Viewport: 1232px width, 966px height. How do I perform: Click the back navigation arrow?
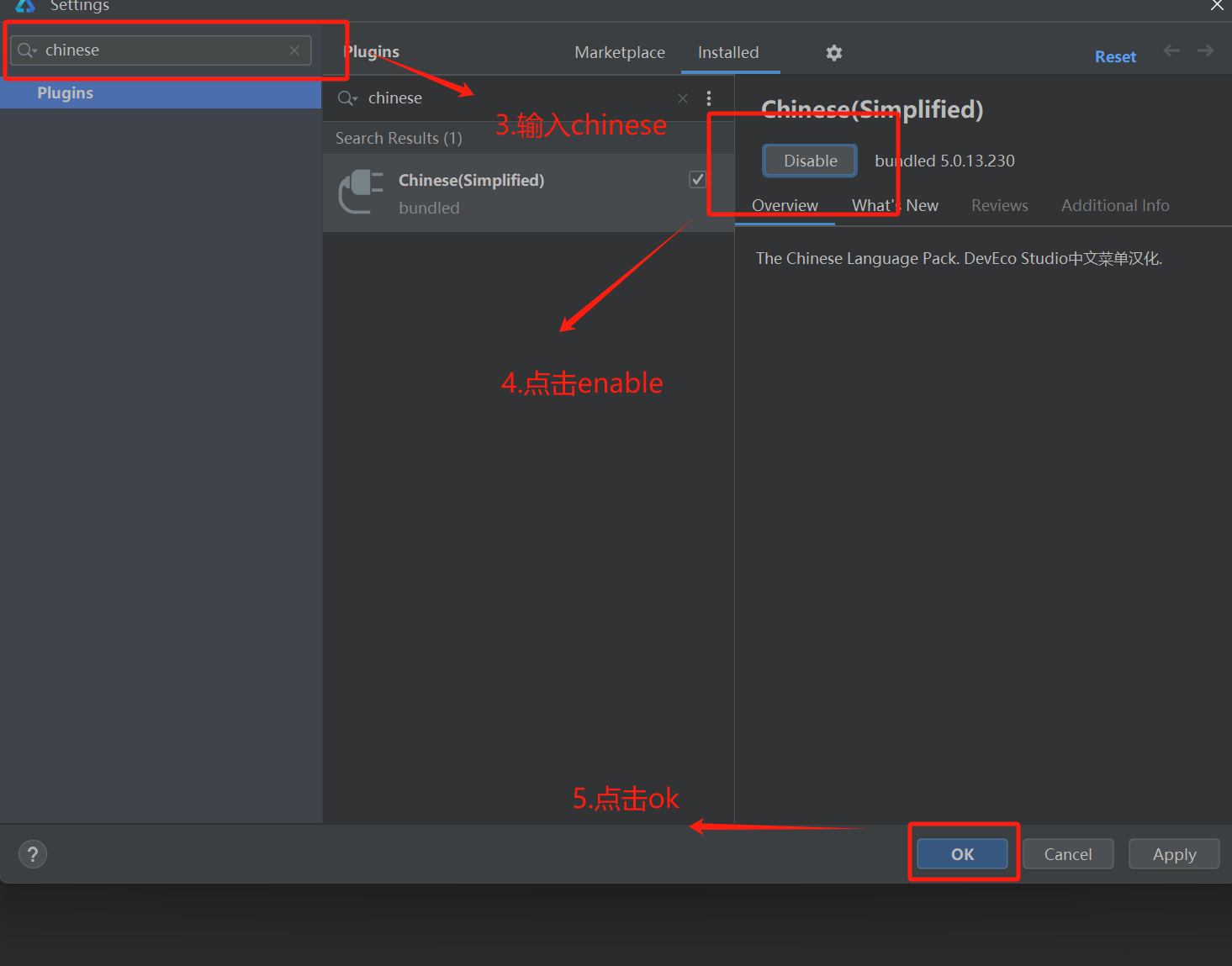[x=1171, y=50]
